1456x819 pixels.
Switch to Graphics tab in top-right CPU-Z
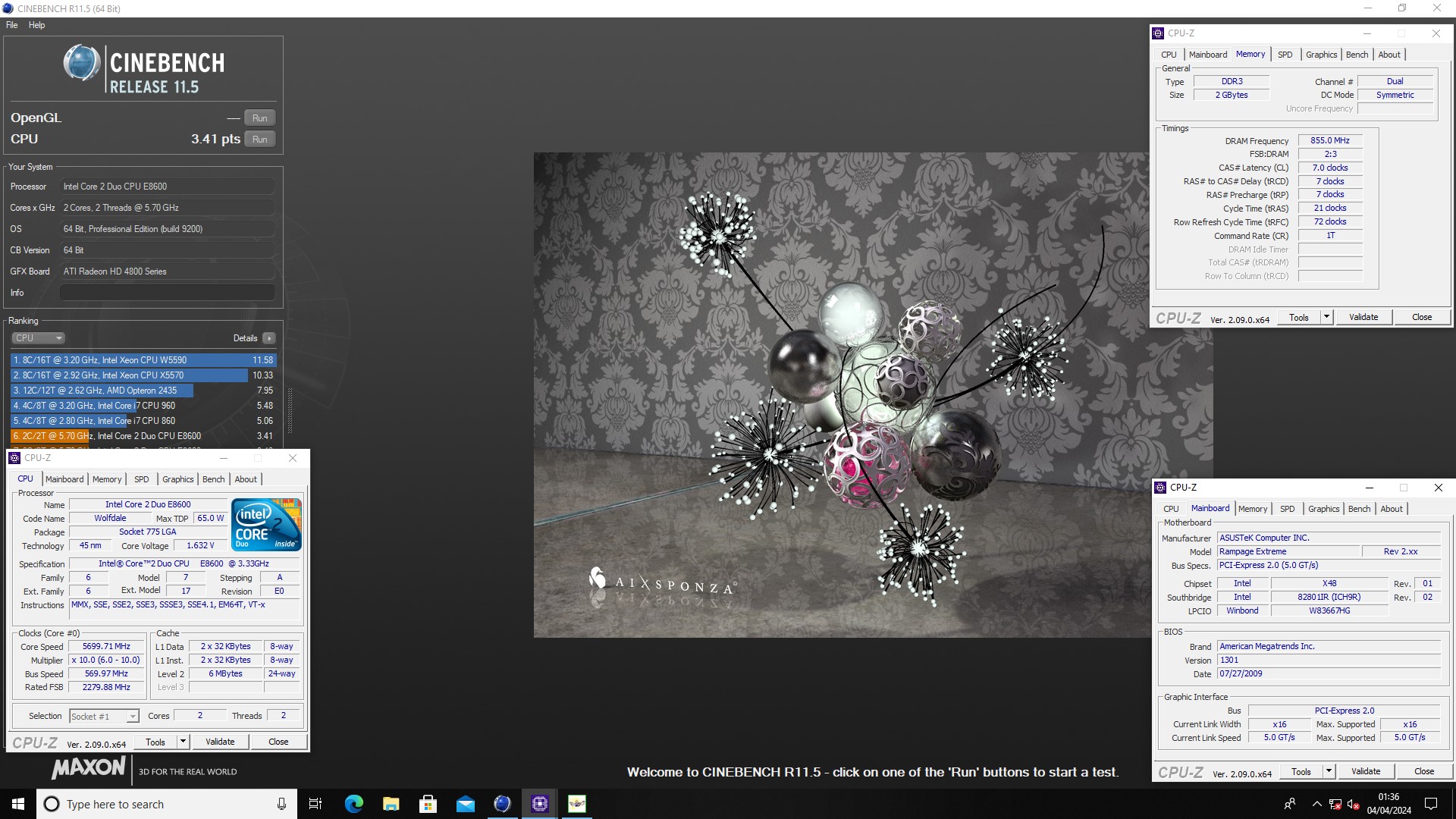(x=1322, y=55)
